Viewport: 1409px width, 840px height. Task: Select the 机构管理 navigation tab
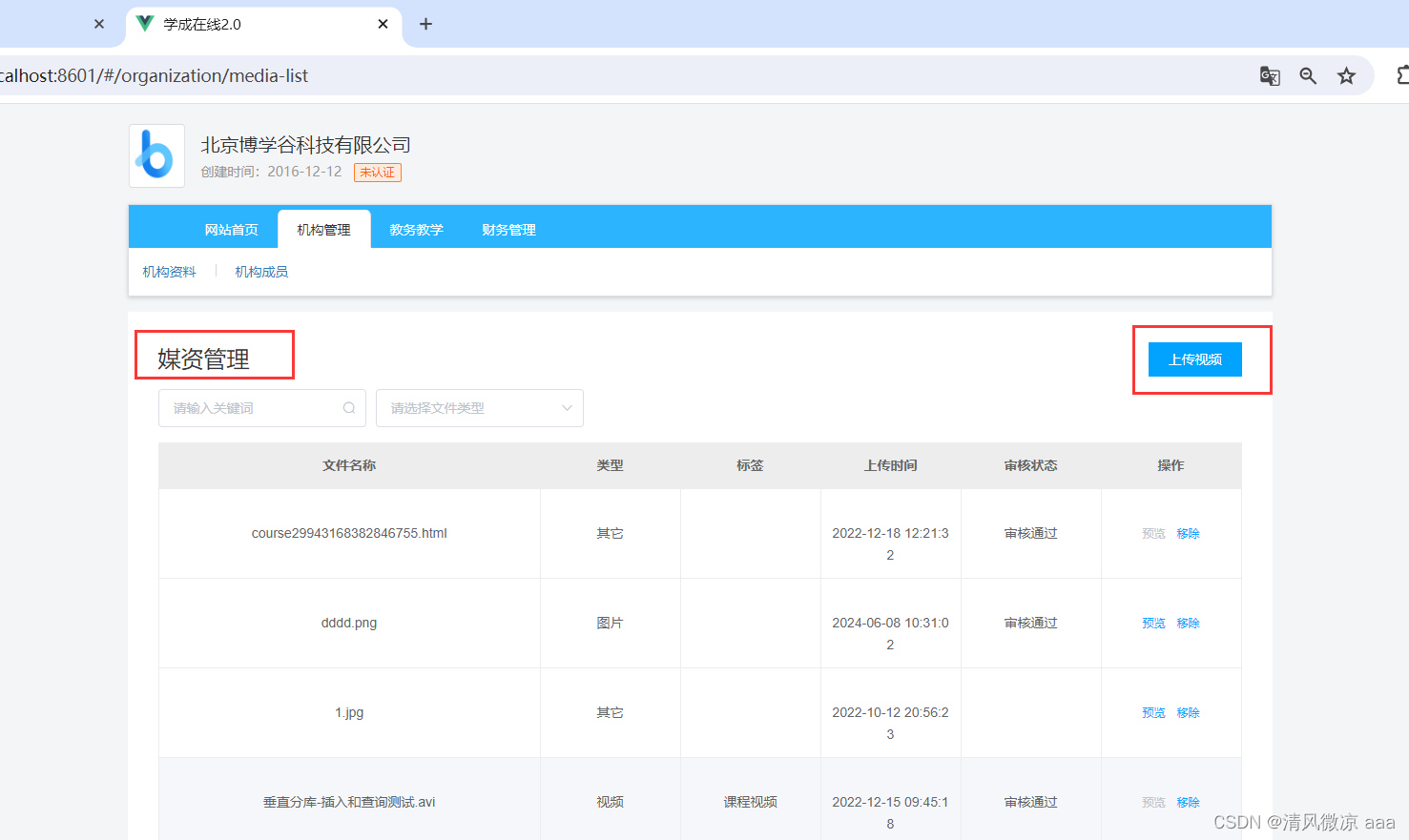click(x=323, y=230)
